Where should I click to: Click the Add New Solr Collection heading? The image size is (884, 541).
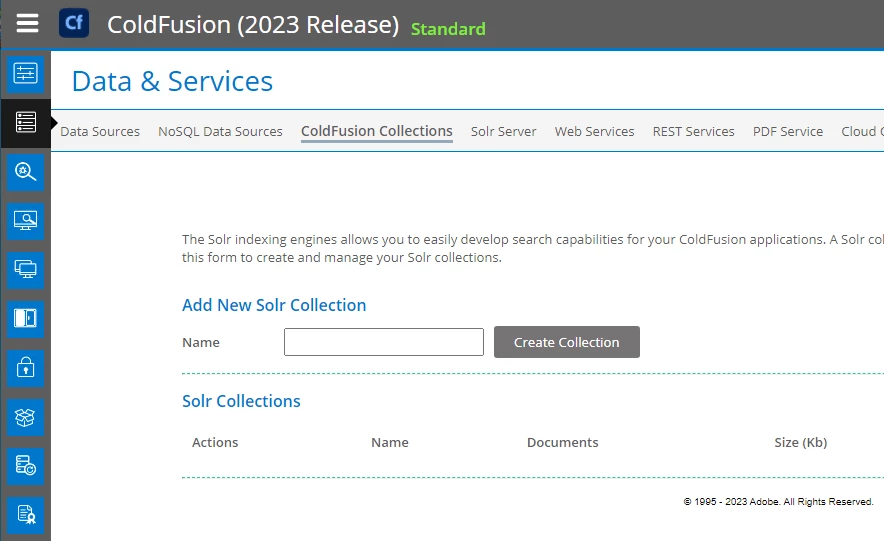(x=274, y=305)
